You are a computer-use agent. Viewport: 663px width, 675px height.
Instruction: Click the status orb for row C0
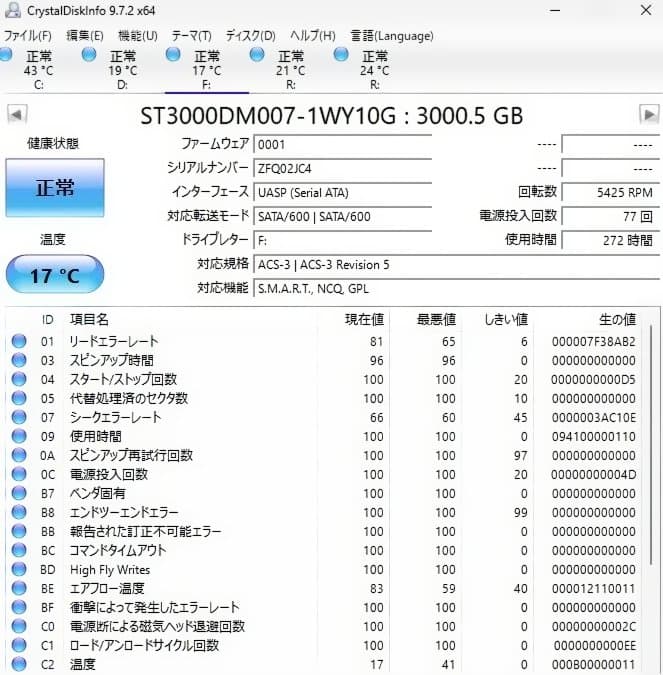[x=19, y=626]
